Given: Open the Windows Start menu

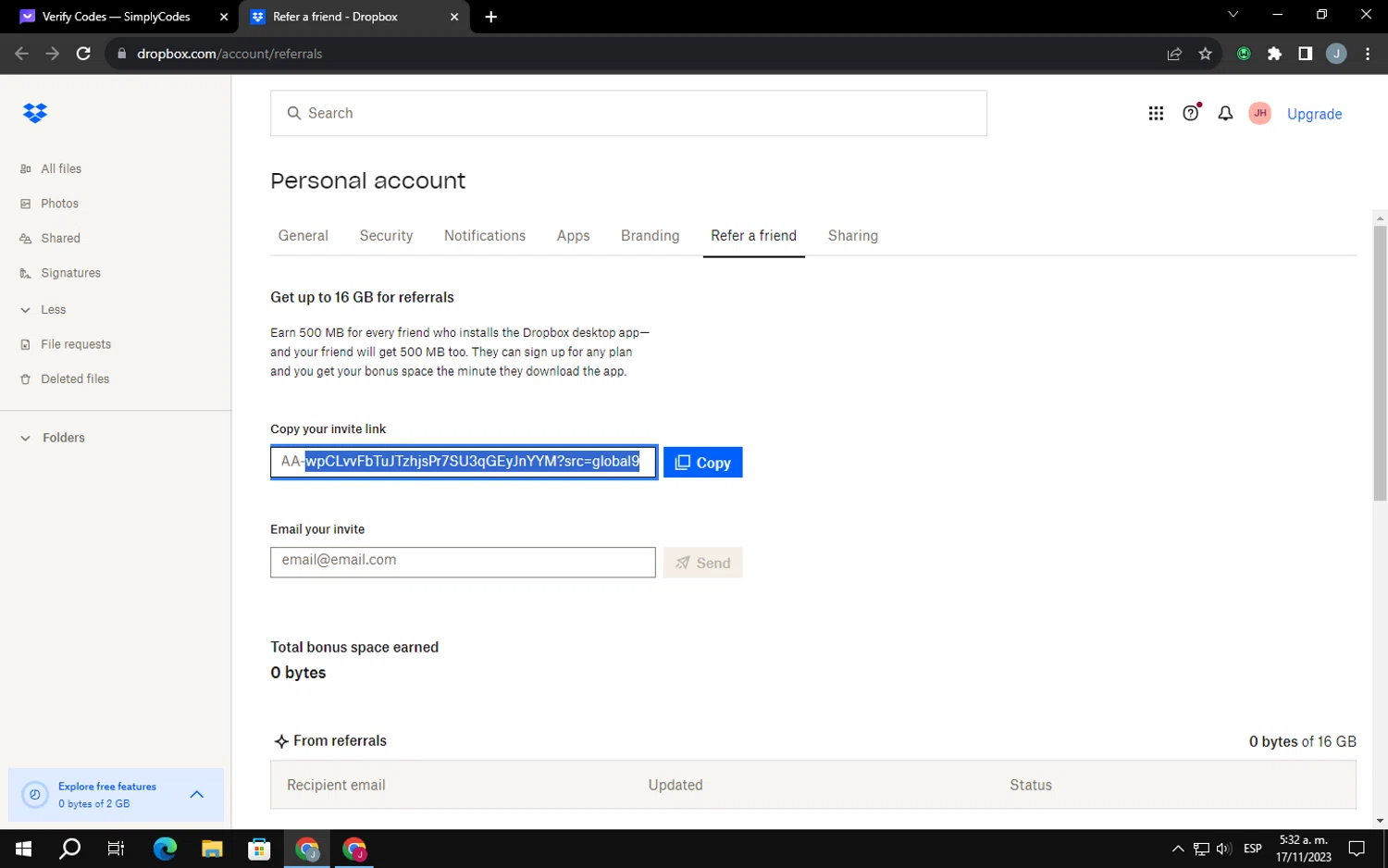Looking at the screenshot, I should click(23, 849).
